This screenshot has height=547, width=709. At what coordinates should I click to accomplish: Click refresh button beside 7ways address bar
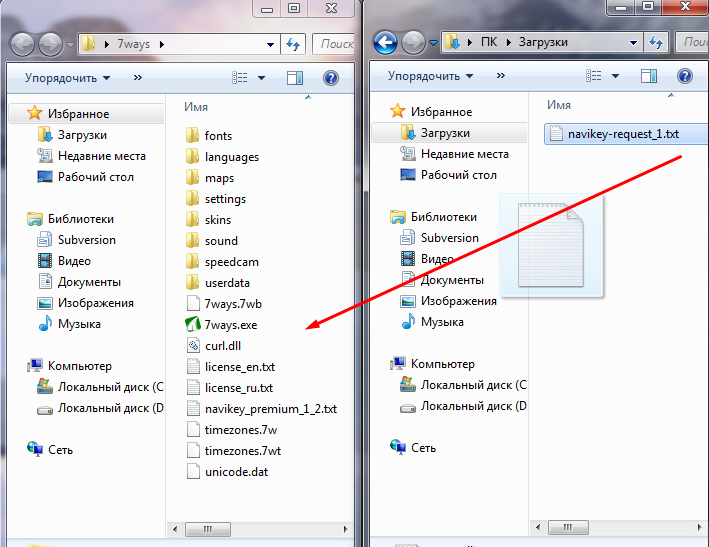[x=293, y=44]
